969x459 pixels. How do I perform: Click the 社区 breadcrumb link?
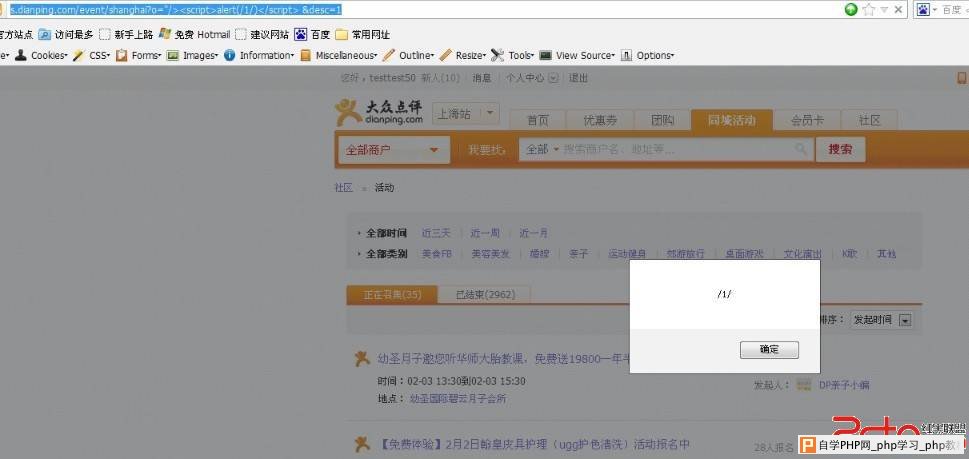pyautogui.click(x=344, y=187)
